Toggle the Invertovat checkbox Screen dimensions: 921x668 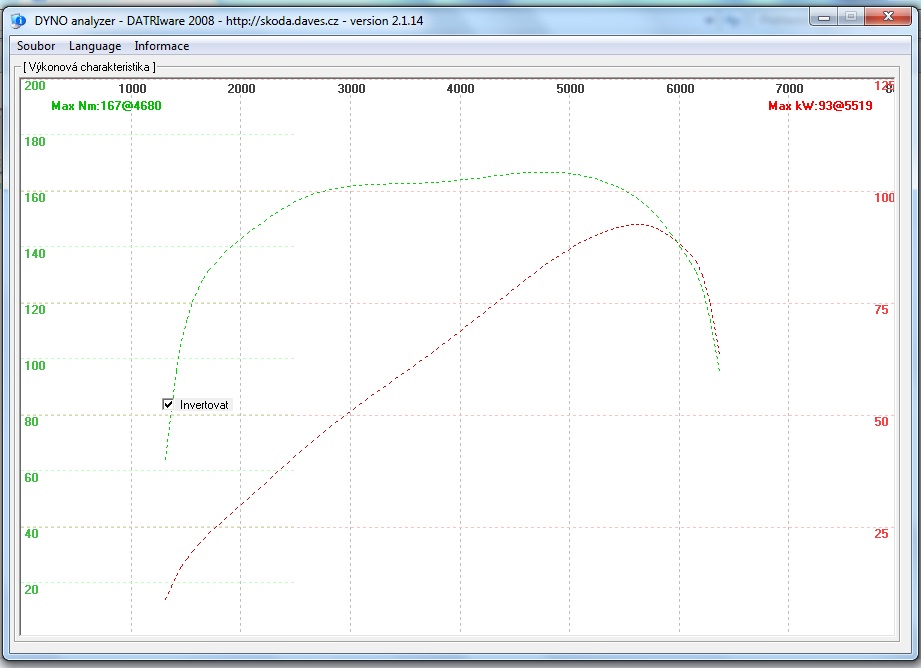(168, 404)
